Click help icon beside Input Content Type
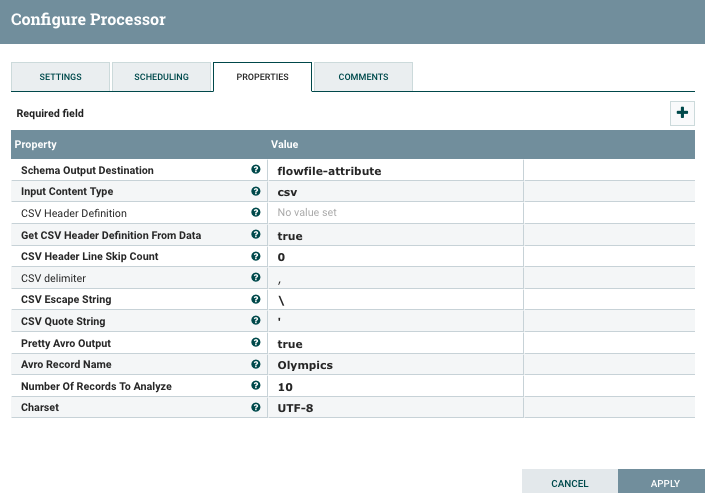 pyautogui.click(x=256, y=191)
